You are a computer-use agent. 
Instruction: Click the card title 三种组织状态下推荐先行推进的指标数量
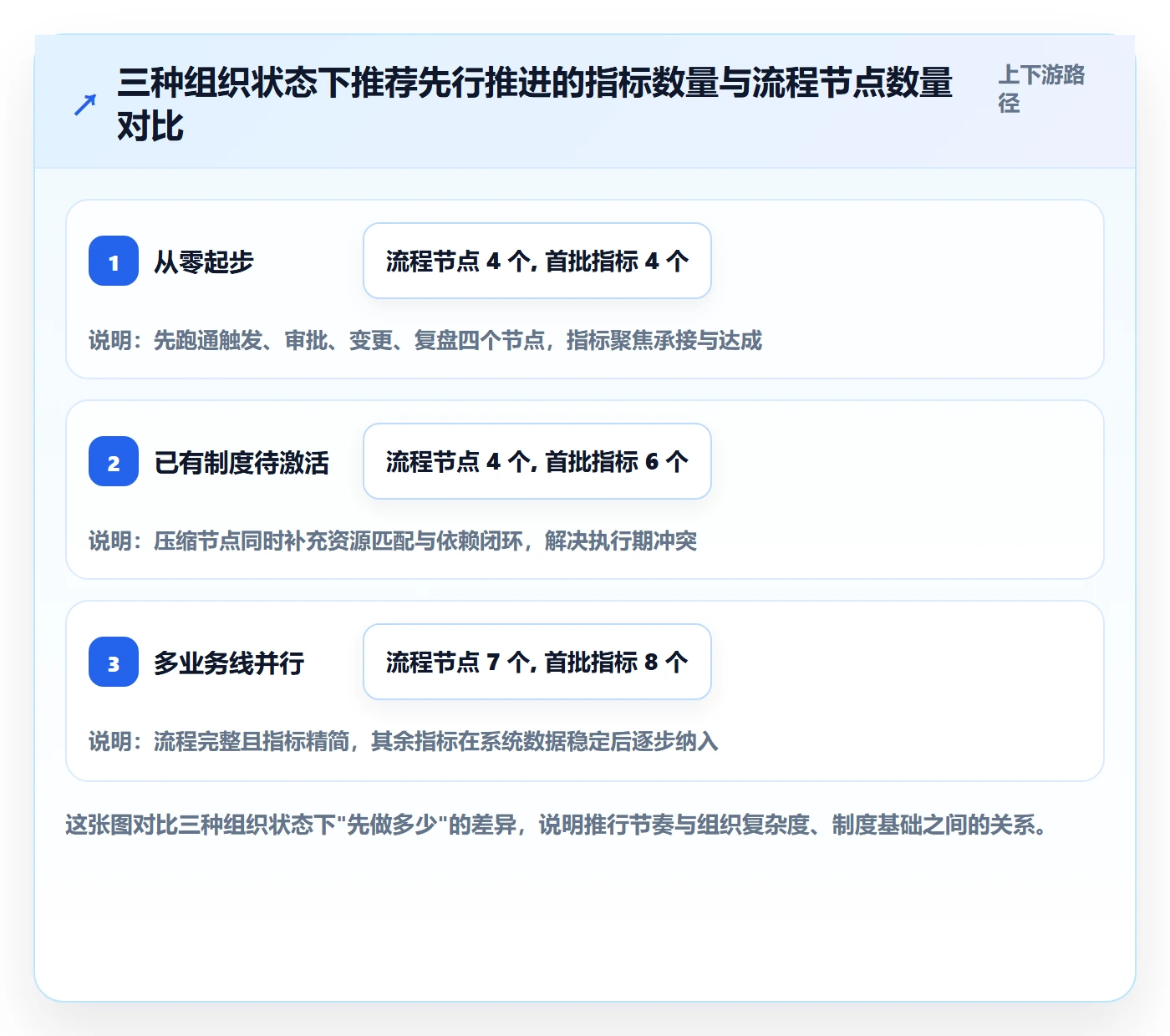point(535,104)
